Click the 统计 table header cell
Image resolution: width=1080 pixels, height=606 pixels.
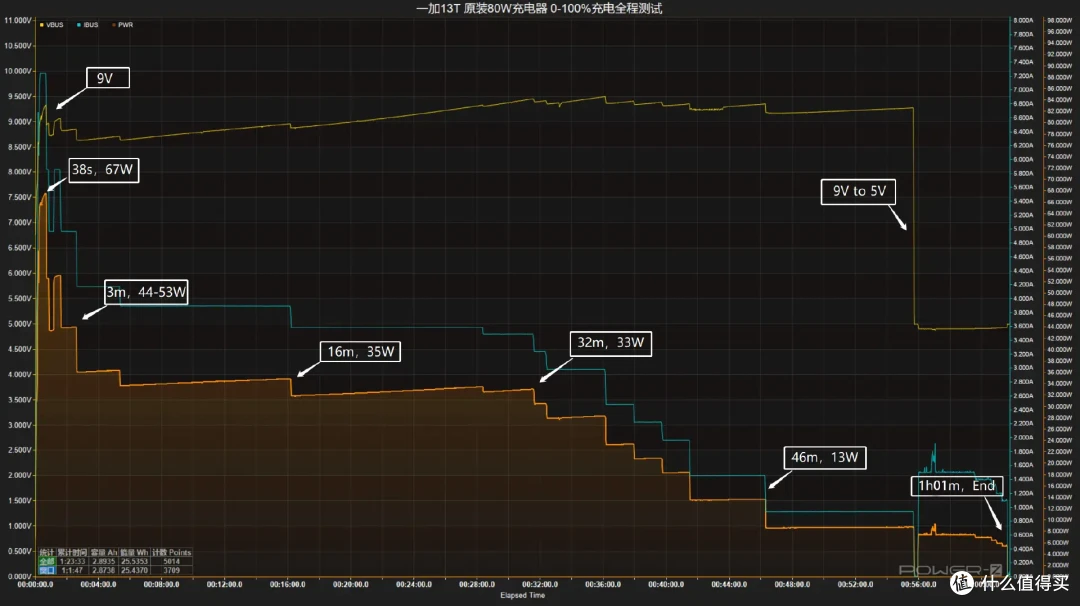47,552
